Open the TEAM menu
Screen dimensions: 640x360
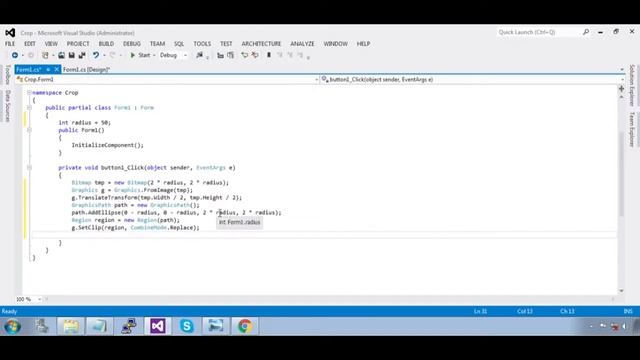[157, 44]
